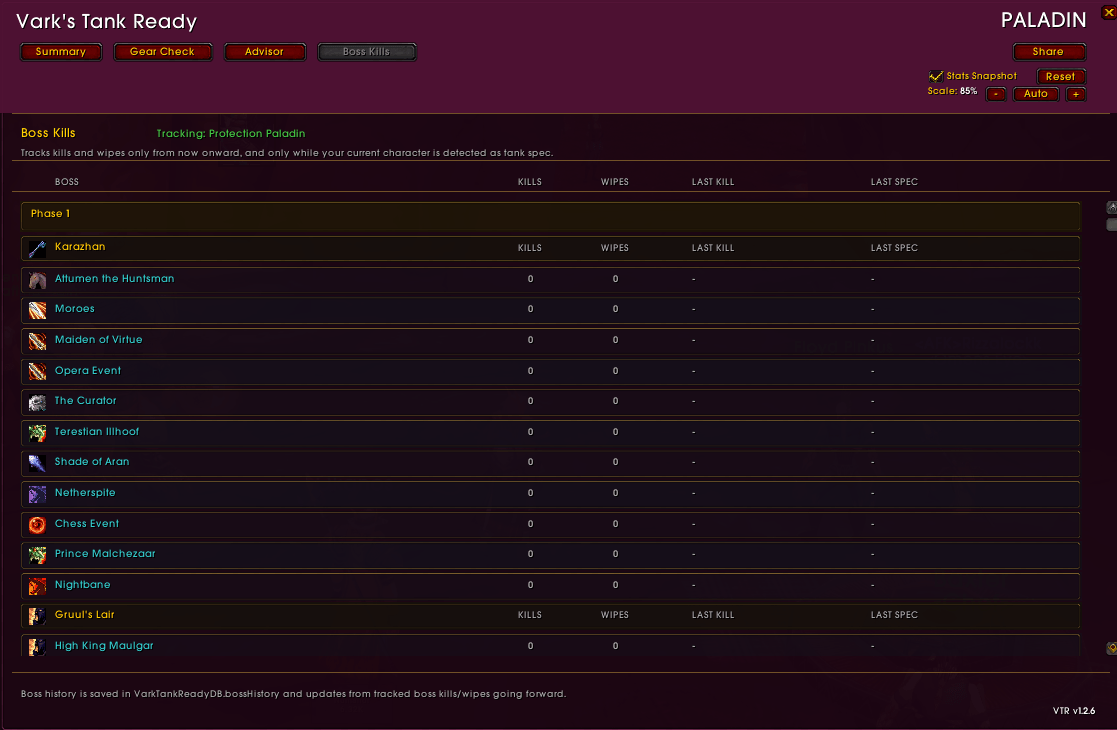Select the Opera Event name
Viewport: 1117px width, 730px height.
pos(88,370)
